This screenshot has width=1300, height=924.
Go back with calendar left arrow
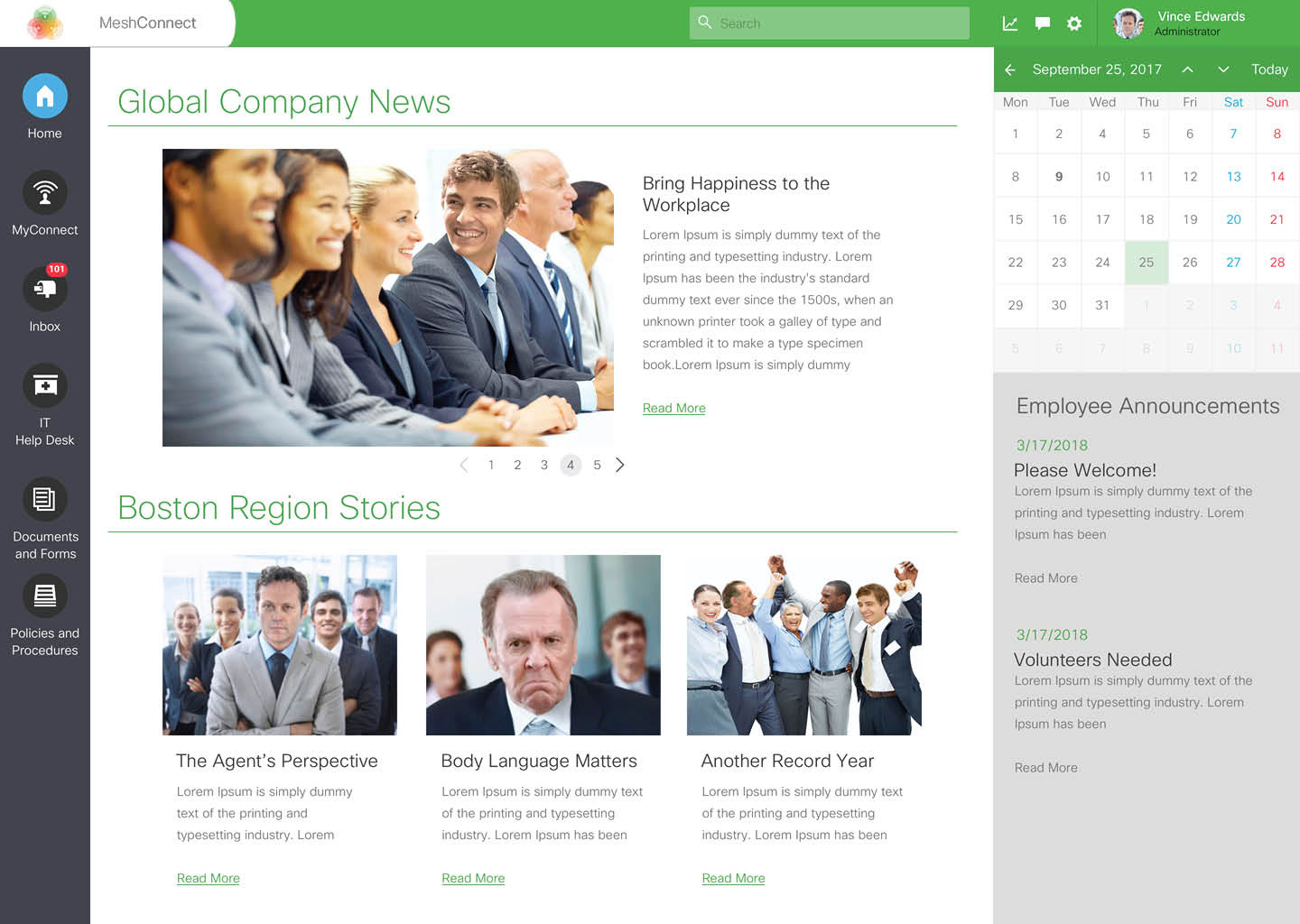pyautogui.click(x=1010, y=69)
